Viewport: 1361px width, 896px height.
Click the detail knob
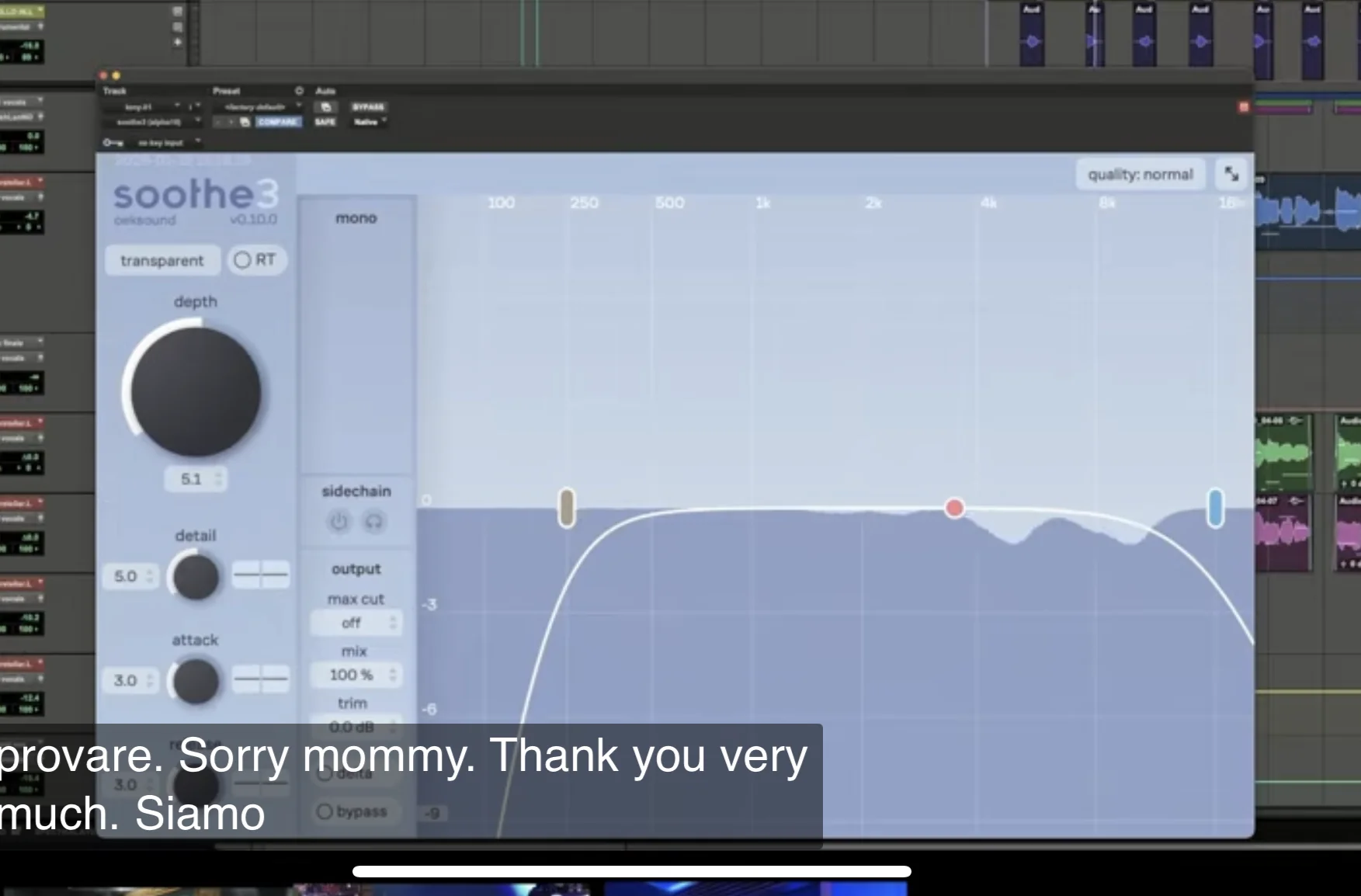[196, 576]
